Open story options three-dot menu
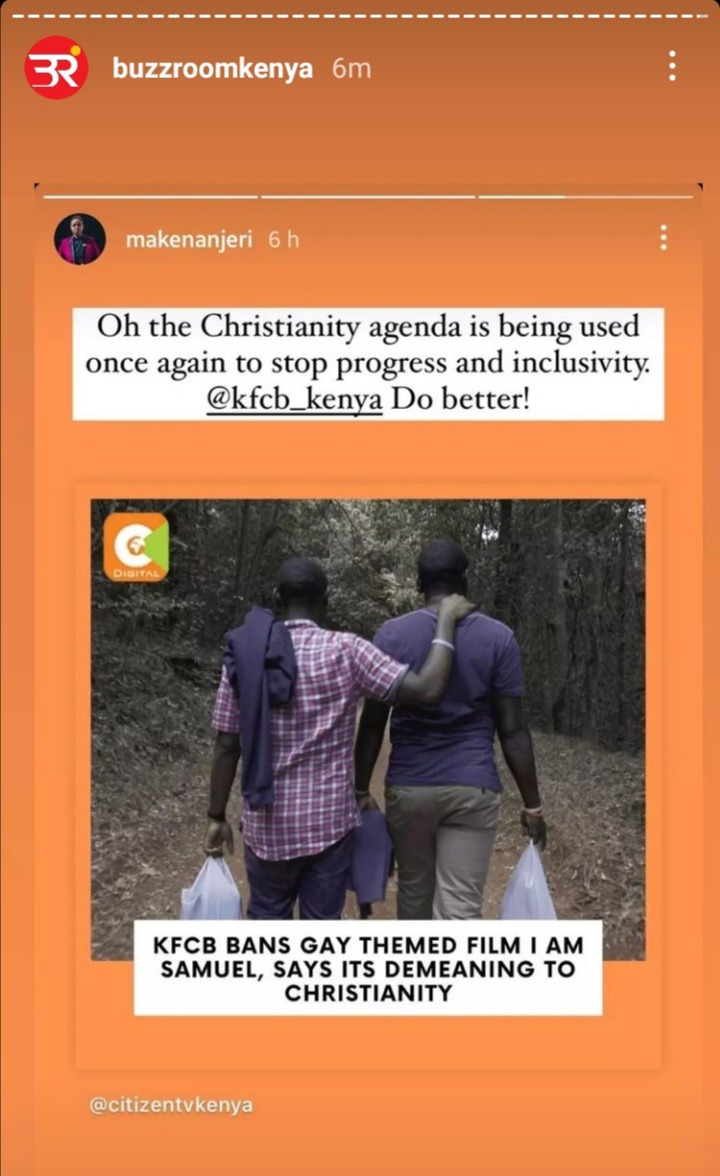The height and width of the screenshot is (1176, 720). pyautogui.click(x=672, y=66)
